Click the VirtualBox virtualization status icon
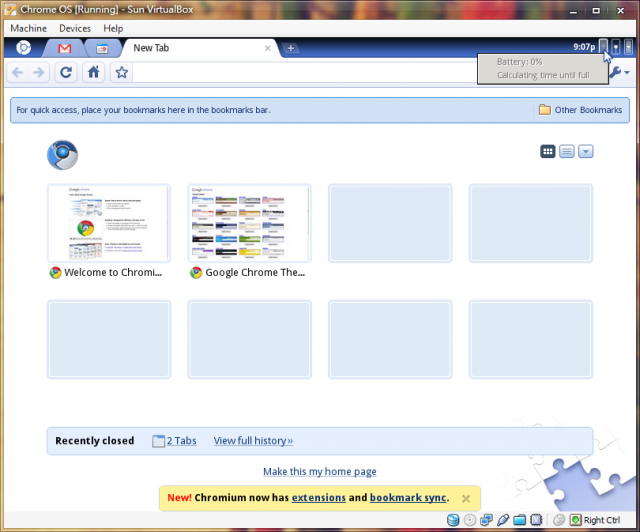The height and width of the screenshot is (532, 640). [536, 520]
